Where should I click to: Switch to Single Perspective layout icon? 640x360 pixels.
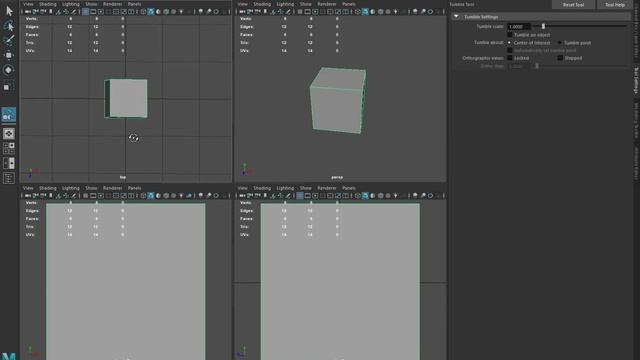9,133
